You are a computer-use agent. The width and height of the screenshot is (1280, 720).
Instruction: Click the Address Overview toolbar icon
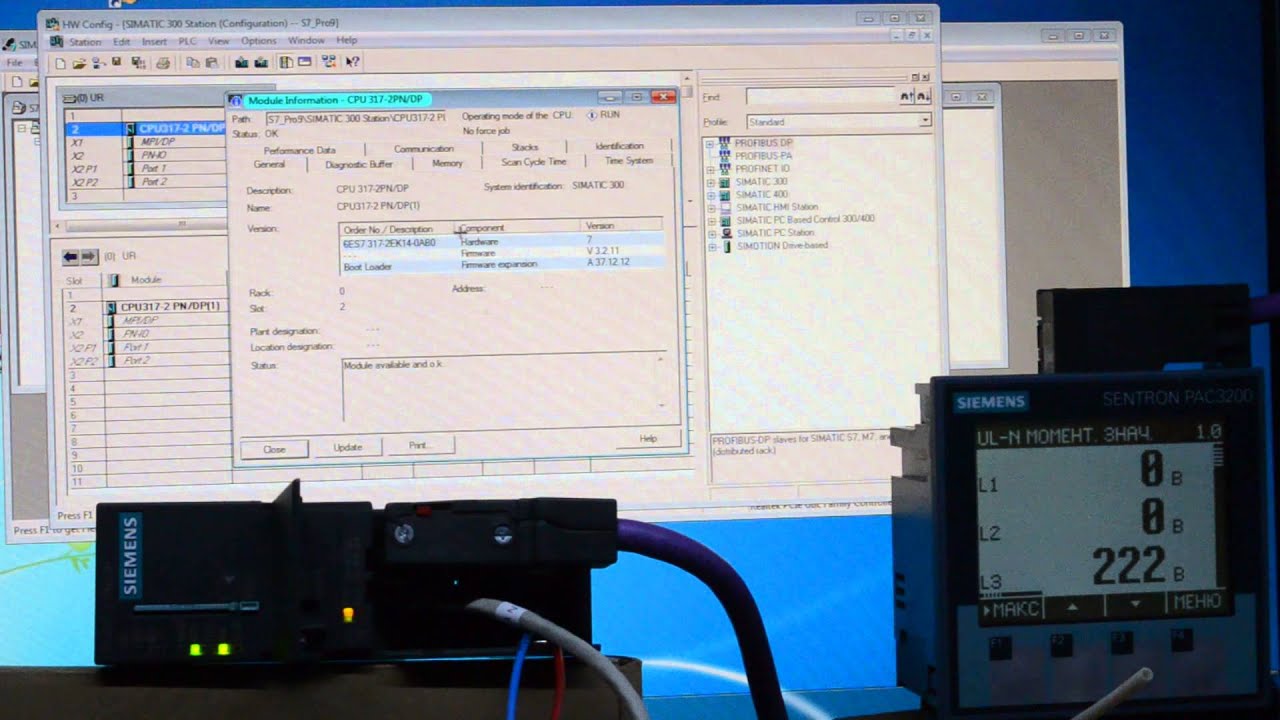point(305,62)
